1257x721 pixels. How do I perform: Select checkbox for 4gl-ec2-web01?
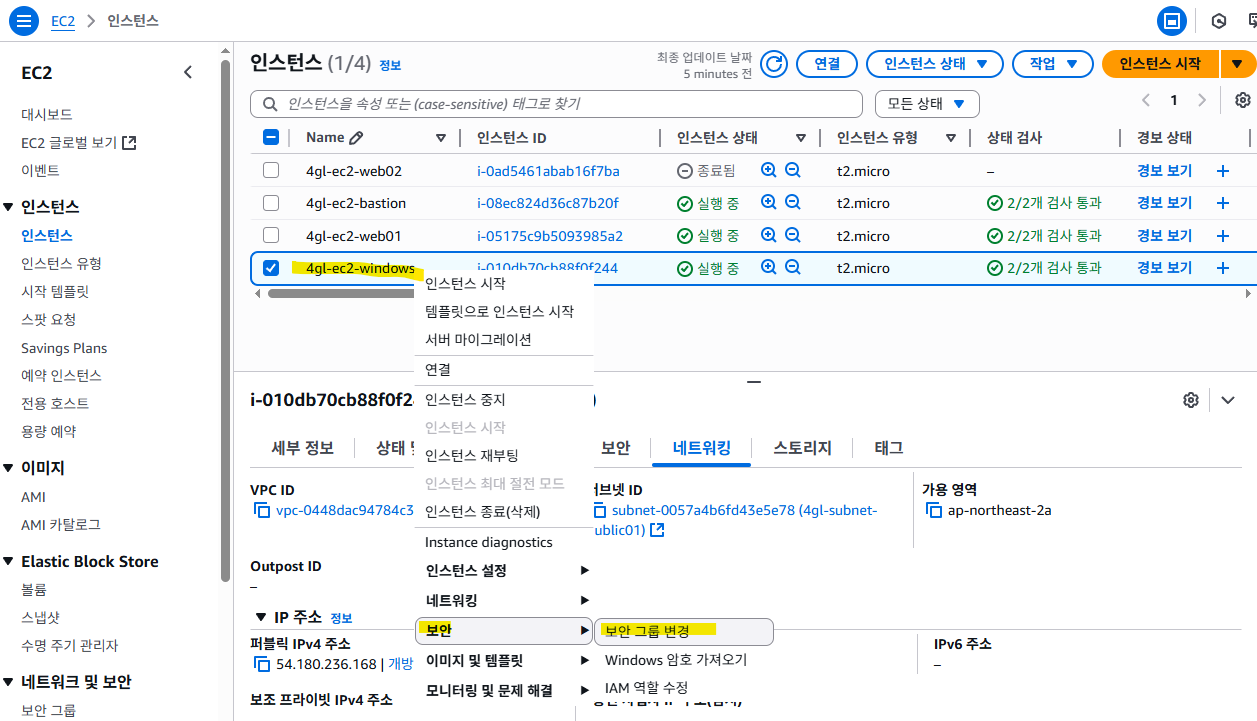coord(271,236)
